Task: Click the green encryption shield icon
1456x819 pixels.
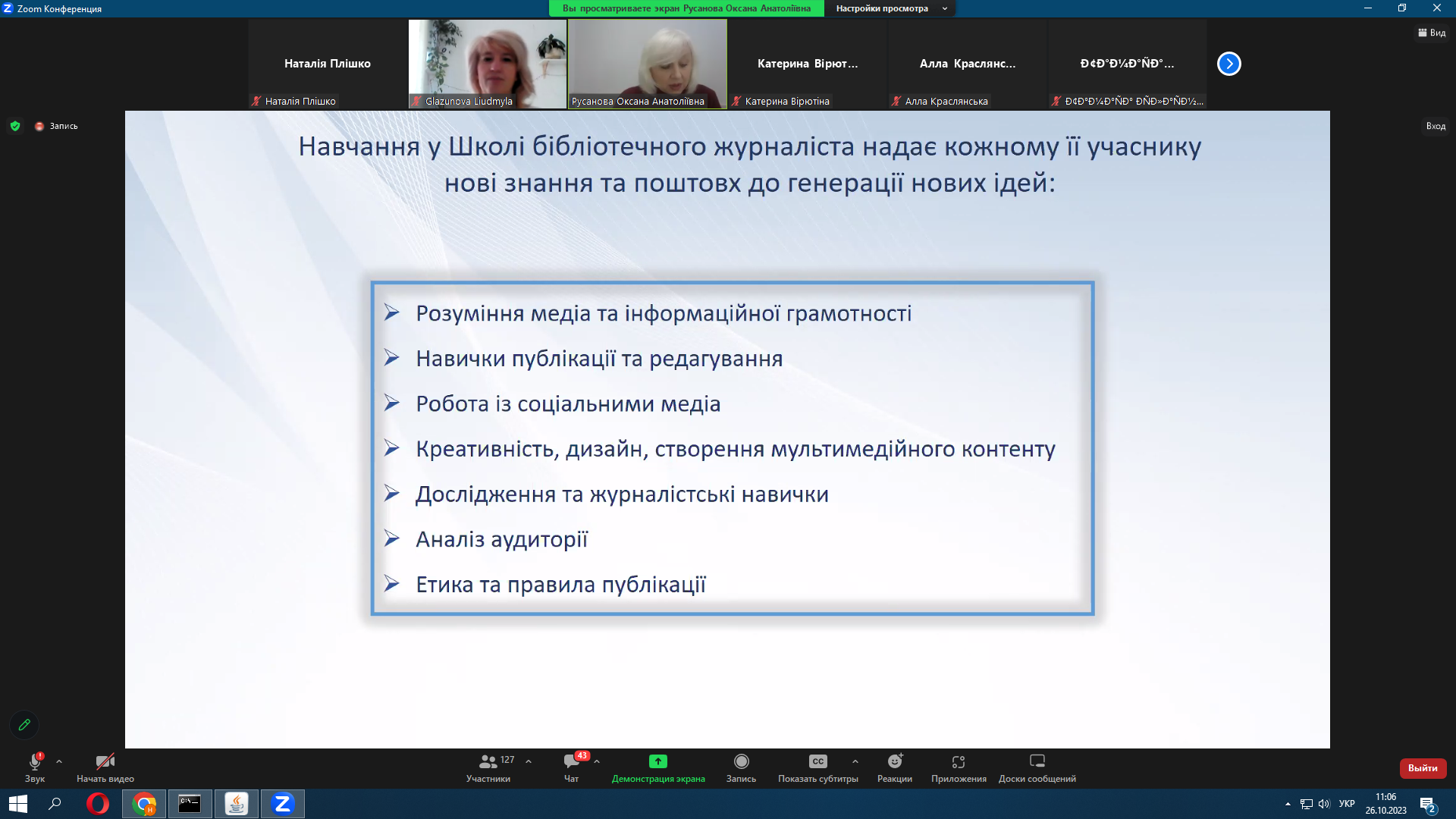Action: pos(15,126)
